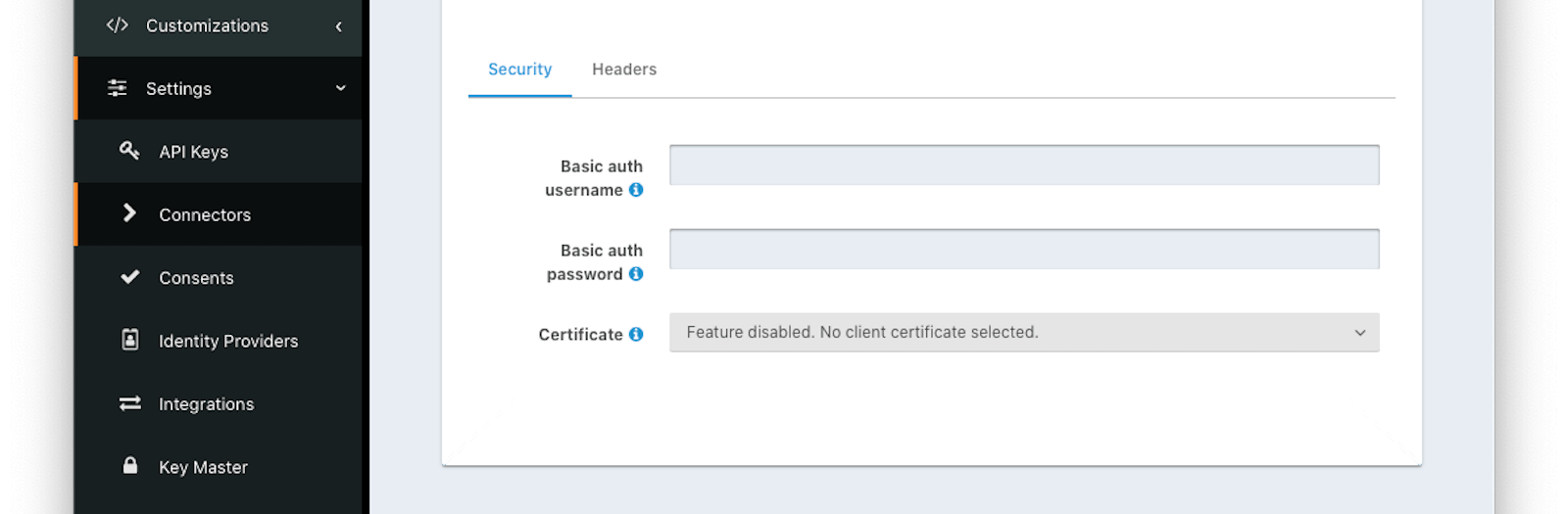1568x514 pixels.
Task: Open API Keys in sidebar
Action: (x=219, y=152)
